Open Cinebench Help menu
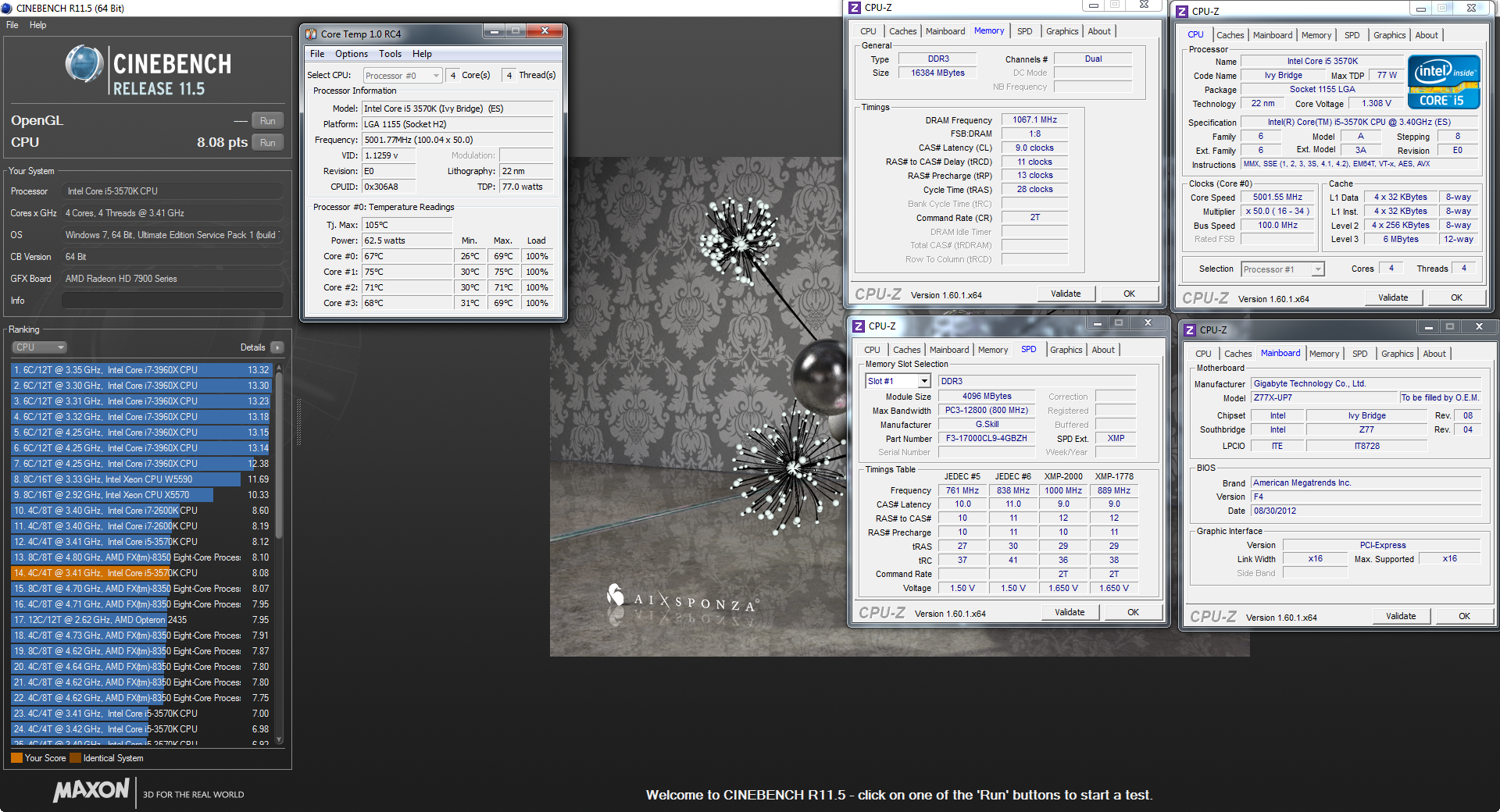Viewport: 1500px width, 812px height. pyautogui.click(x=38, y=25)
